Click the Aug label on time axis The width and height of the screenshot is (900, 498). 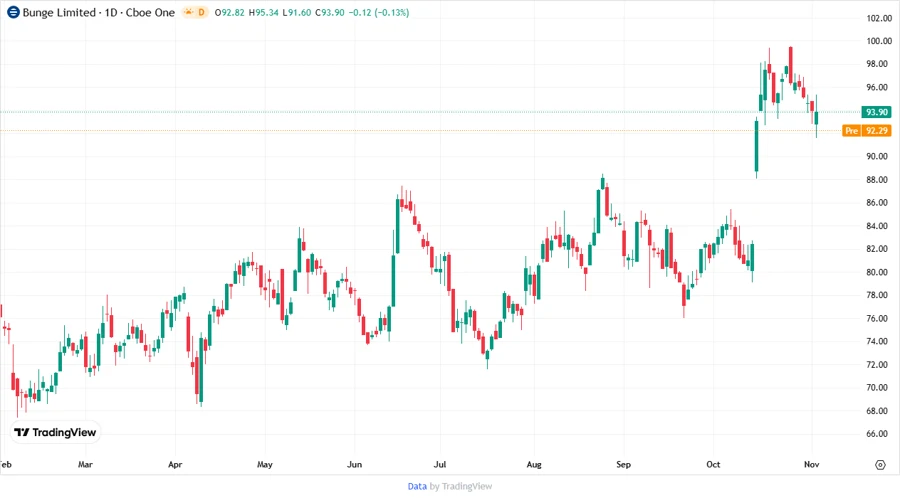click(x=534, y=464)
